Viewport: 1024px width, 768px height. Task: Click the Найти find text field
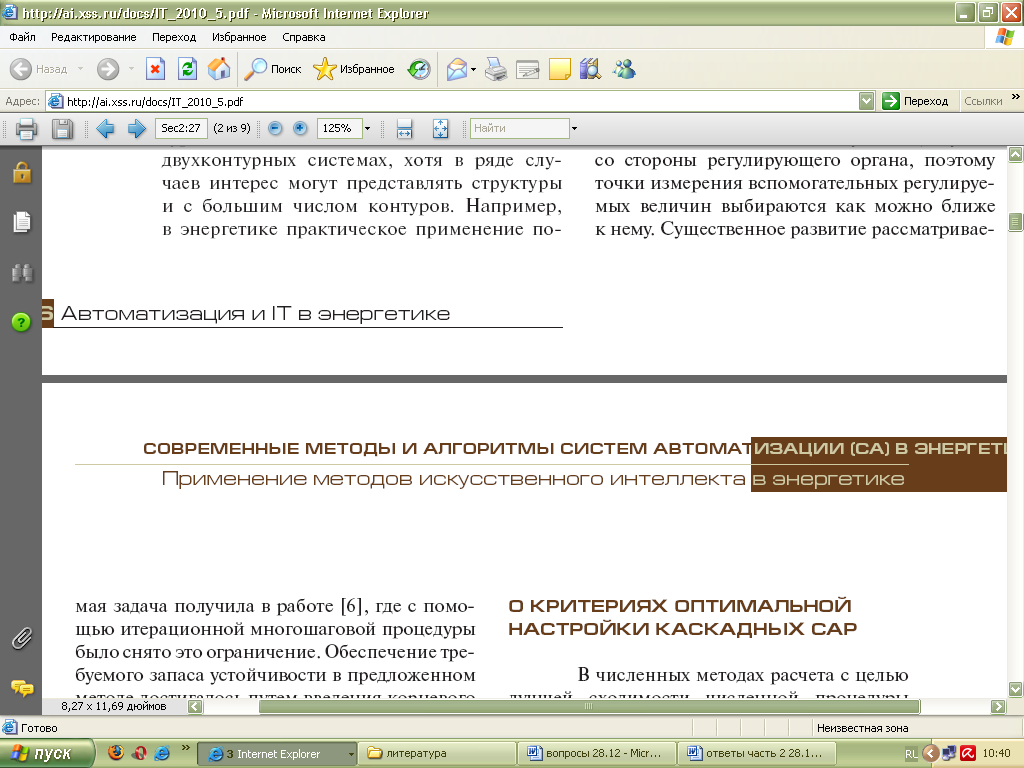pos(519,129)
